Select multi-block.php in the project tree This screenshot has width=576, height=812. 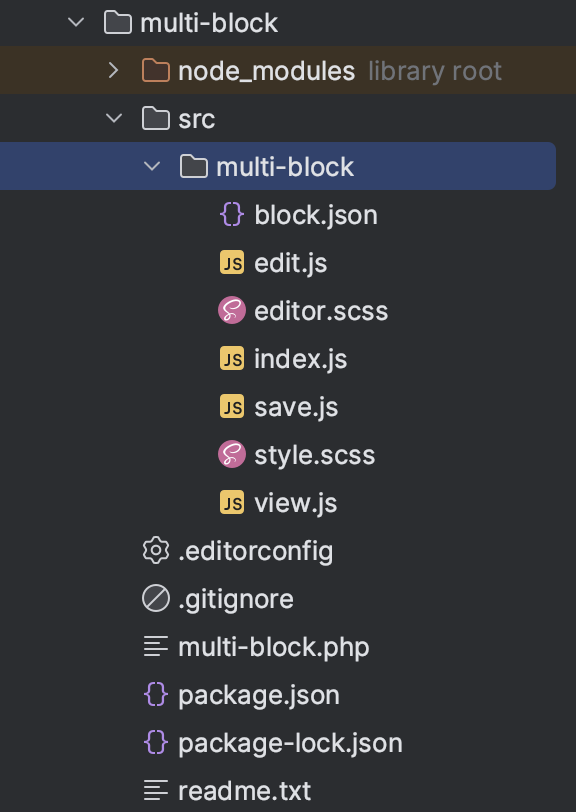click(x=273, y=647)
